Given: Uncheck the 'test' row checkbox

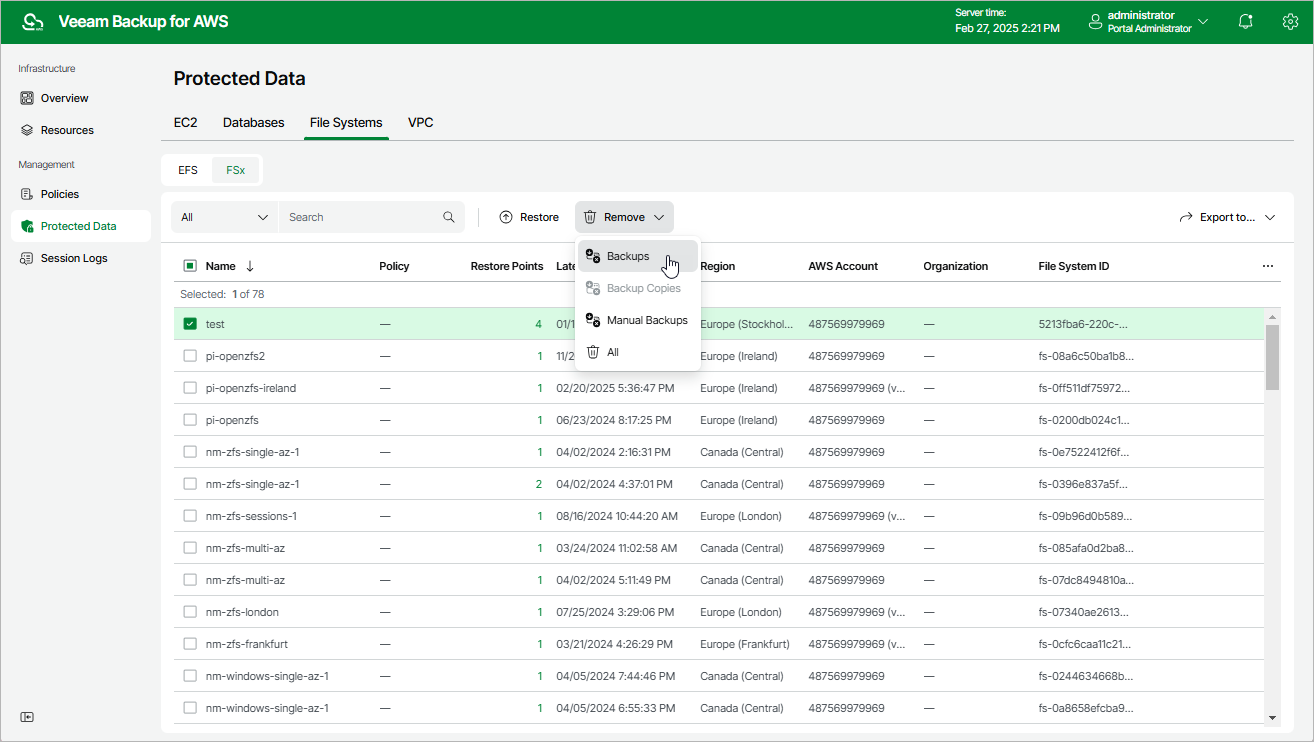Looking at the screenshot, I should tap(190, 324).
